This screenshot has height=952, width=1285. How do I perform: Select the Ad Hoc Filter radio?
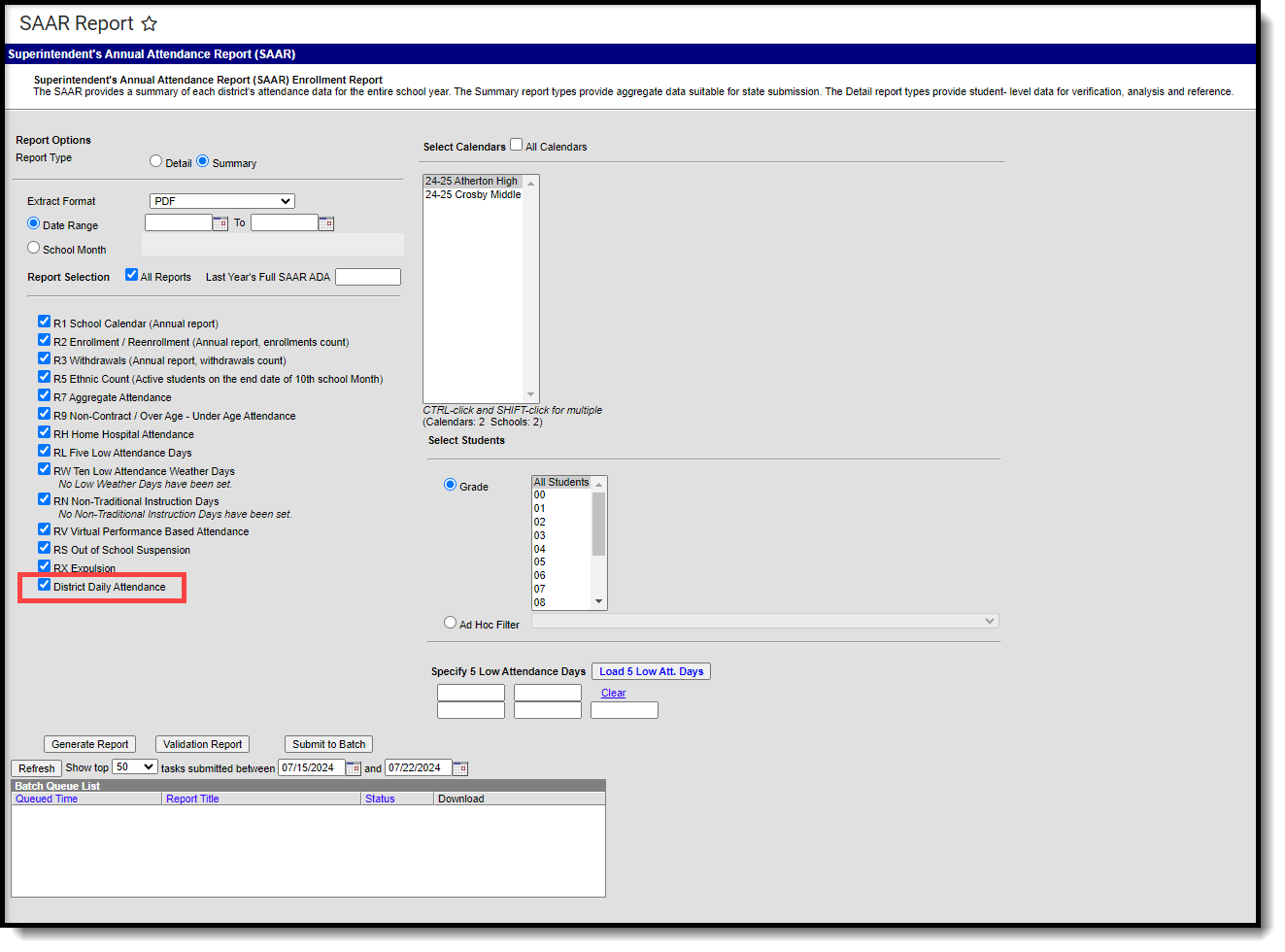coord(451,623)
